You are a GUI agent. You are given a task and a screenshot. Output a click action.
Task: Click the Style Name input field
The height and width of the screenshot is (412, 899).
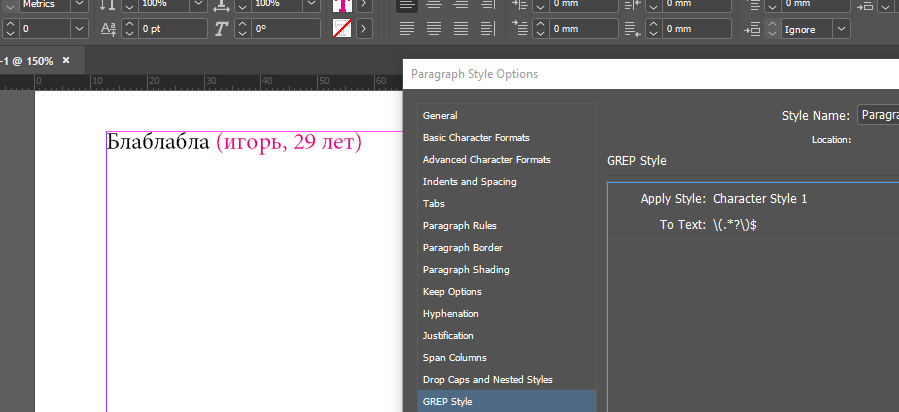877,116
